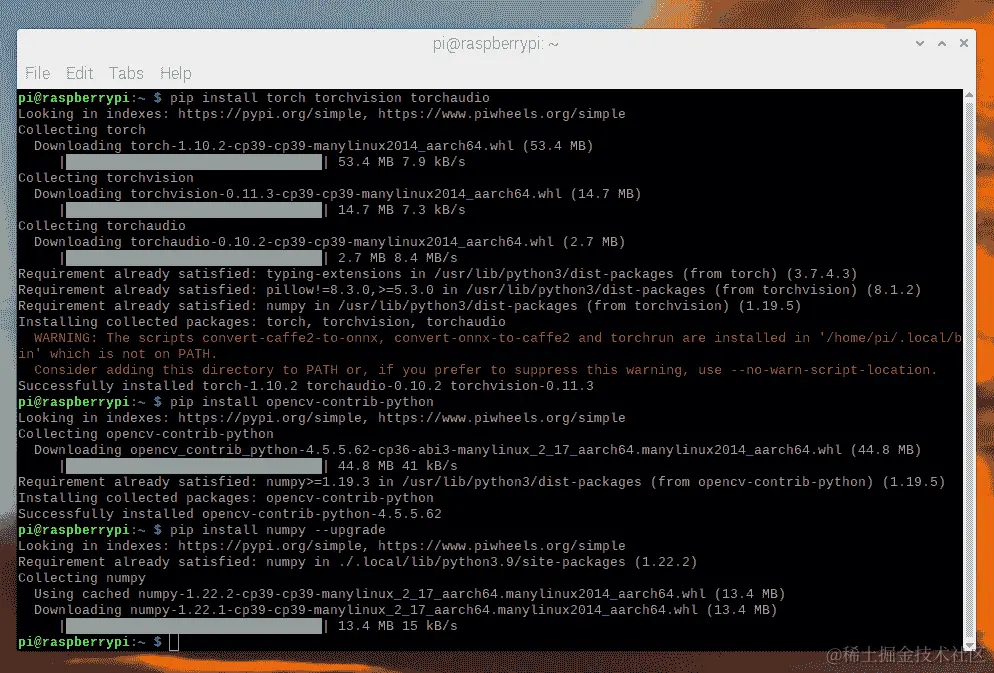The height and width of the screenshot is (673, 994).
Task: Open the Edit menu
Action: point(79,74)
